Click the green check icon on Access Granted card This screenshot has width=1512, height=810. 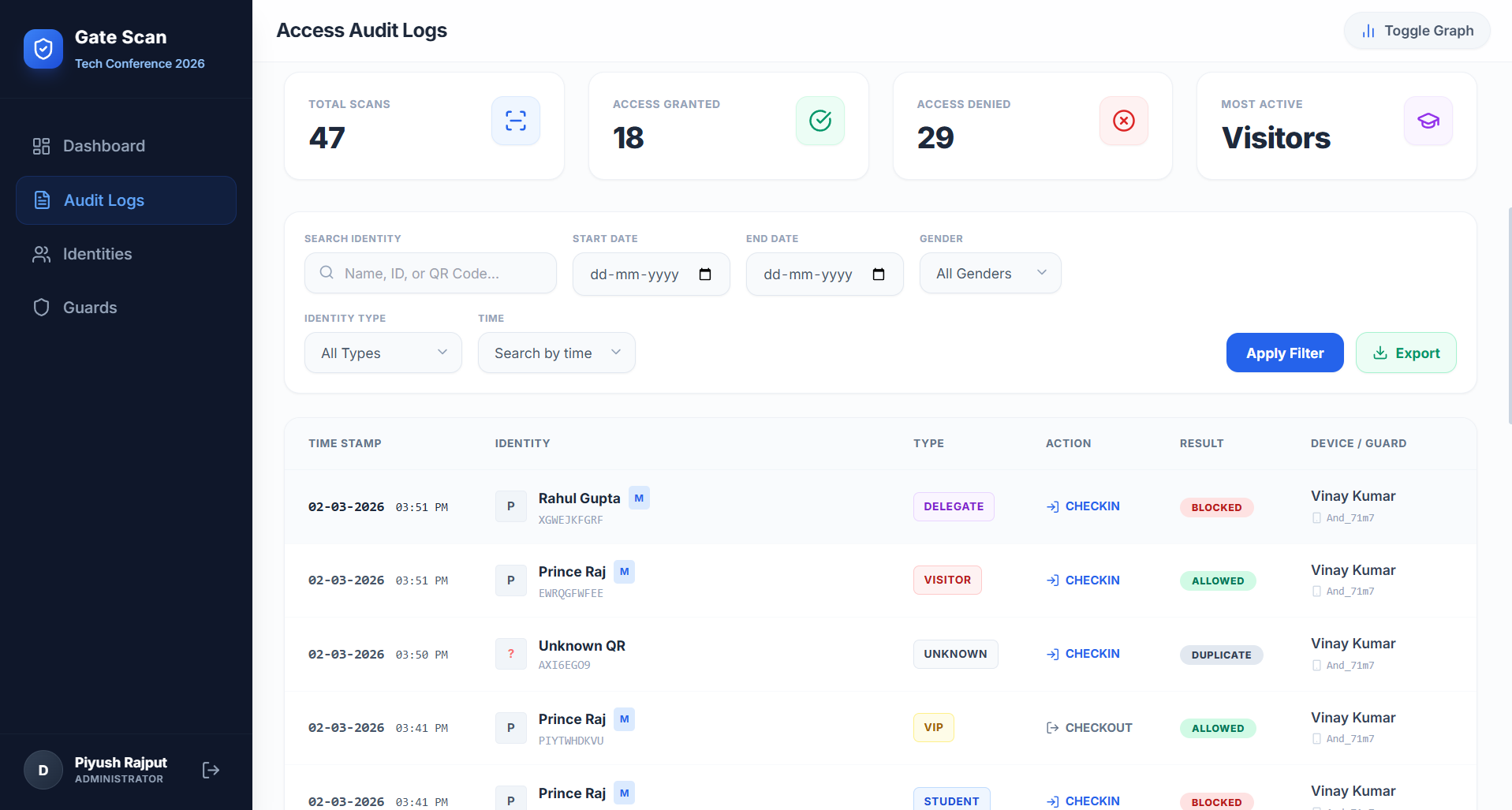tap(820, 121)
